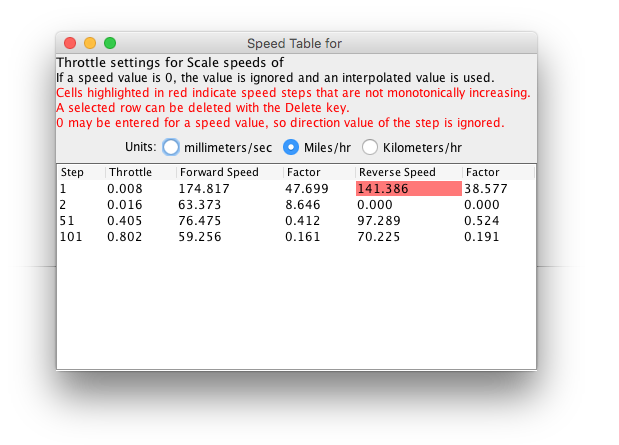Image resolution: width=619 pixels, height=445 pixels.
Task: Select factor cell 0.412
Action: 319,220
